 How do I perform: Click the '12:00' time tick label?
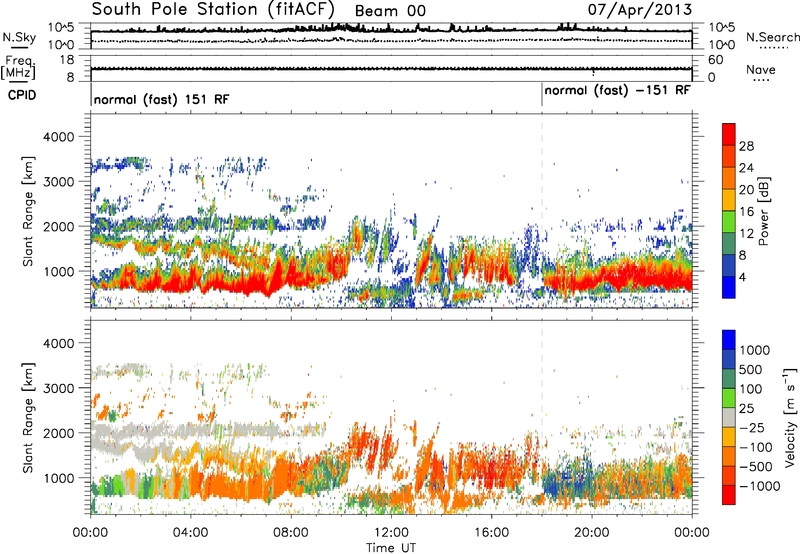pos(391,533)
